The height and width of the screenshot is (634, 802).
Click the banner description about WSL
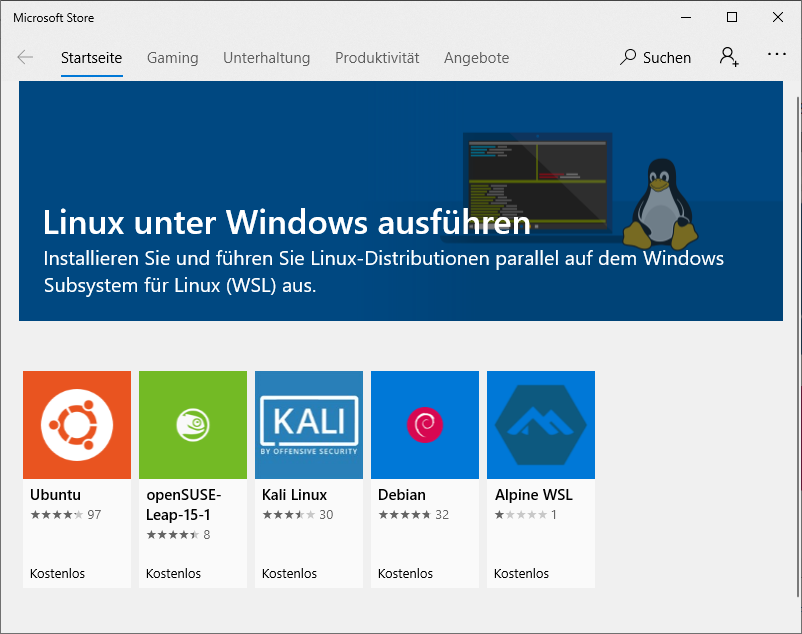[384, 272]
